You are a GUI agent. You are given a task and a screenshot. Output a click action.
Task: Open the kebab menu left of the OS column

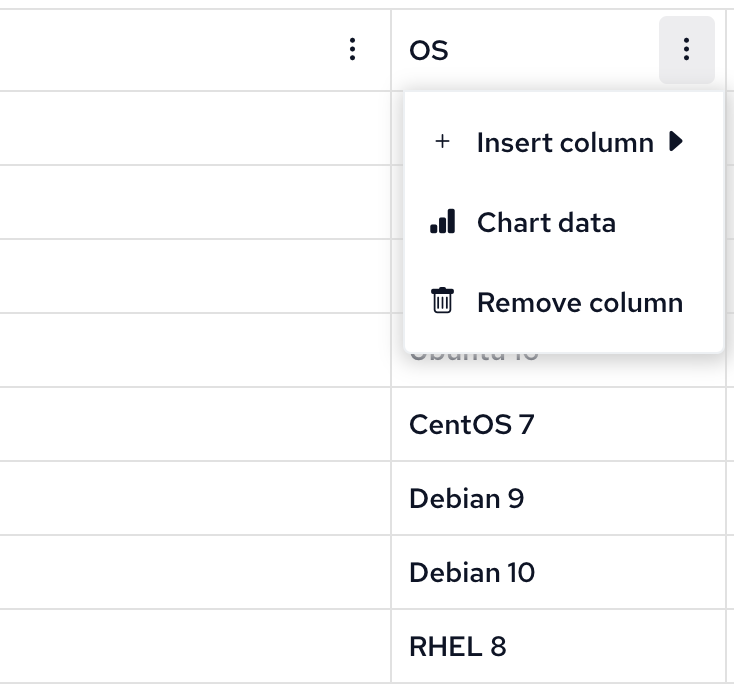pyautogui.click(x=352, y=50)
